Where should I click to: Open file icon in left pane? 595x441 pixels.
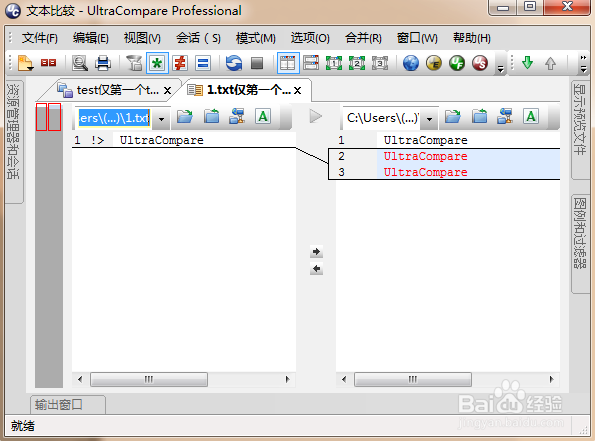coord(185,117)
